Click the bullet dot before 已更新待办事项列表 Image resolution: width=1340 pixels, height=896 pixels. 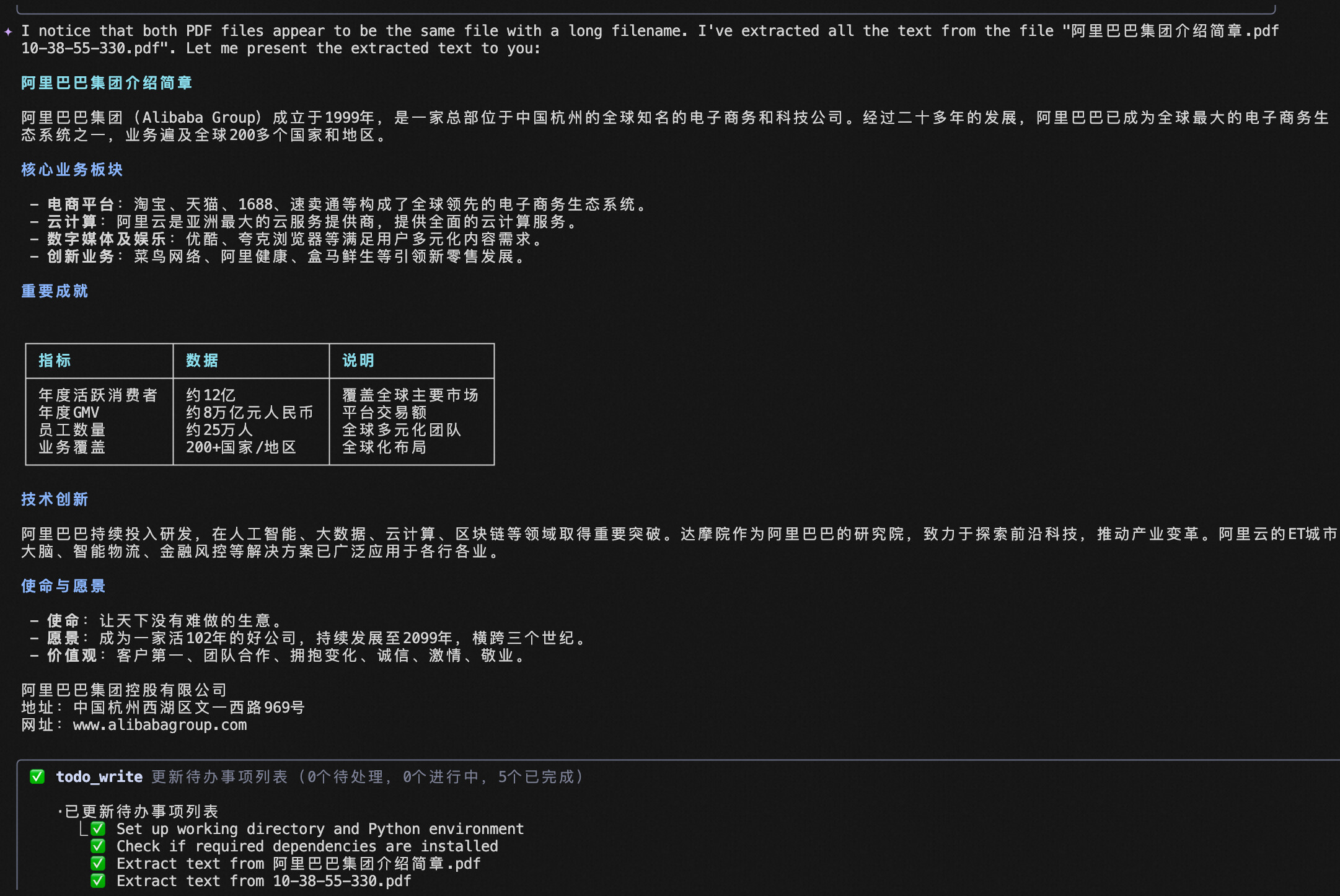(x=60, y=812)
